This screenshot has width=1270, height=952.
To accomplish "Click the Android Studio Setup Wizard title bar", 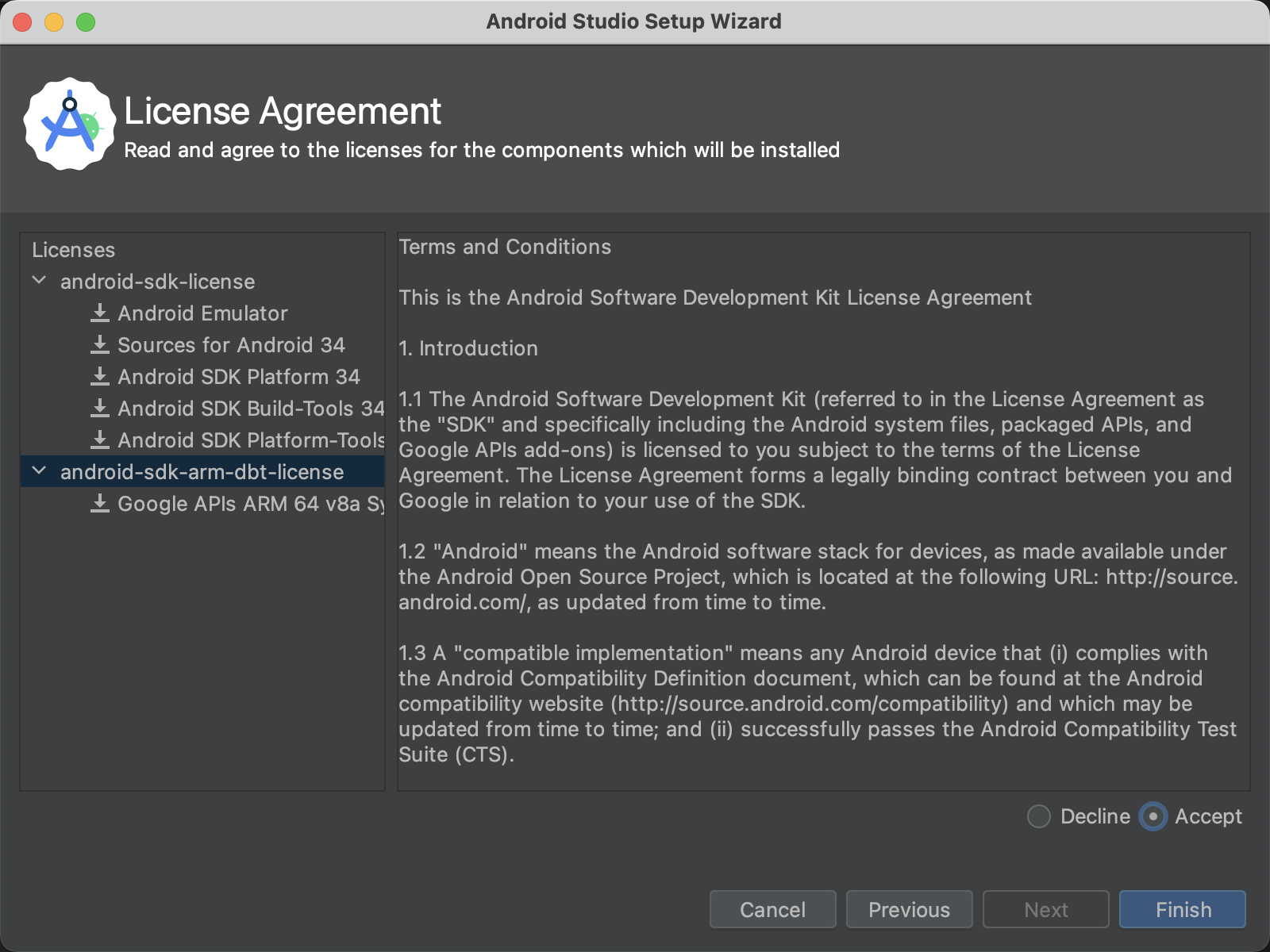I will [x=633, y=21].
